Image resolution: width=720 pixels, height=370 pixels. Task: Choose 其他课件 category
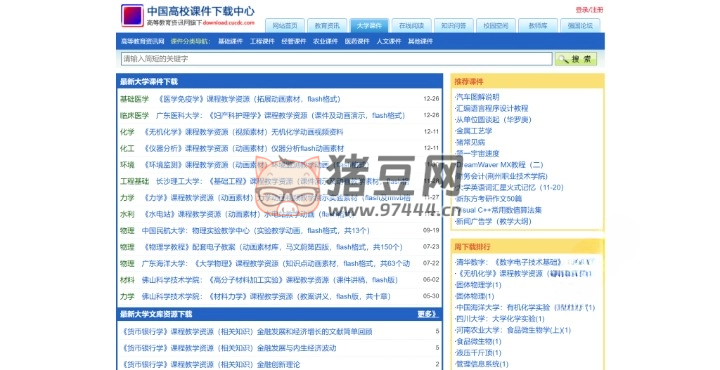pyautogui.click(x=420, y=41)
